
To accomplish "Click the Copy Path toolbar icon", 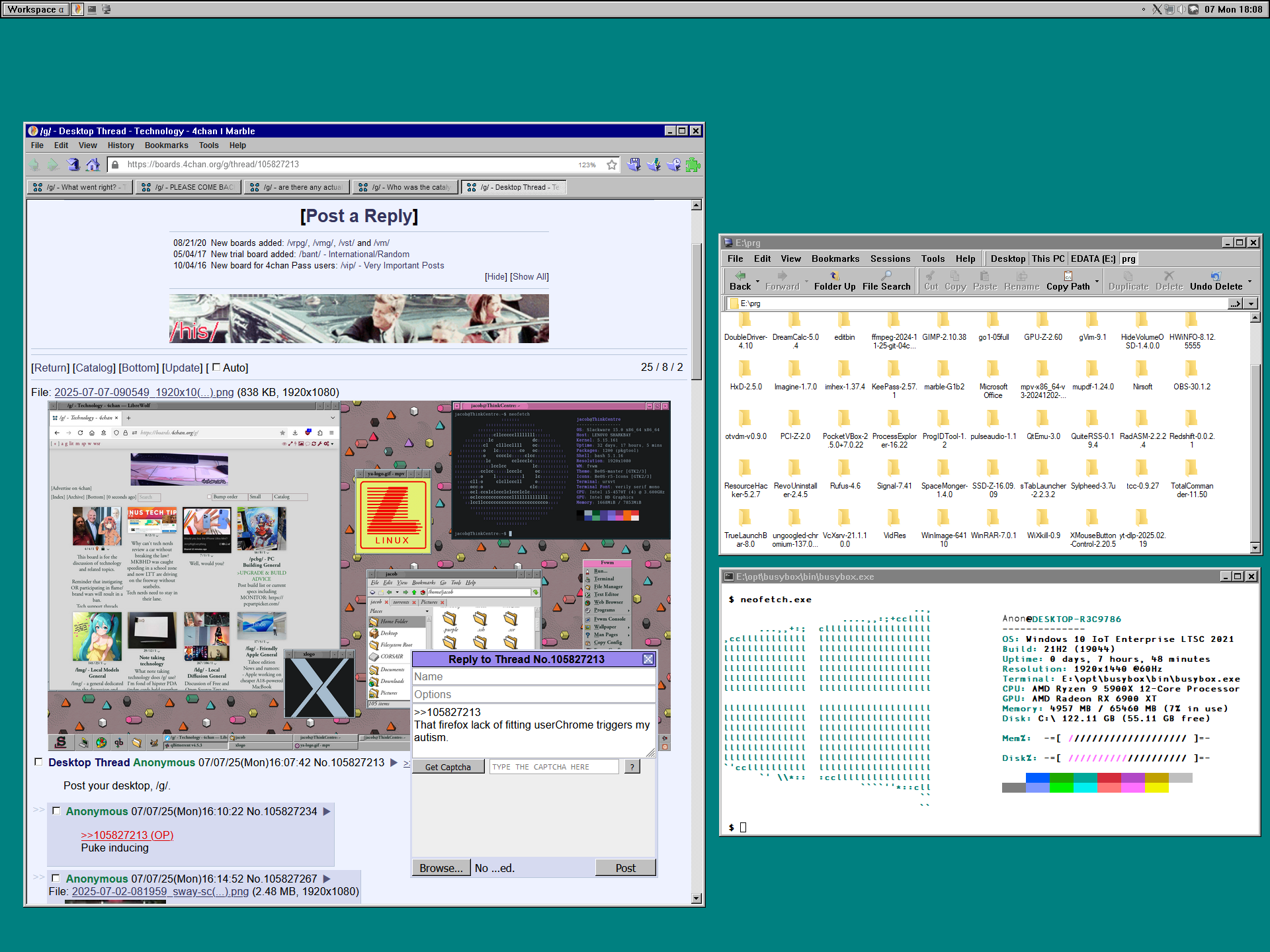I will pyautogui.click(x=1068, y=280).
